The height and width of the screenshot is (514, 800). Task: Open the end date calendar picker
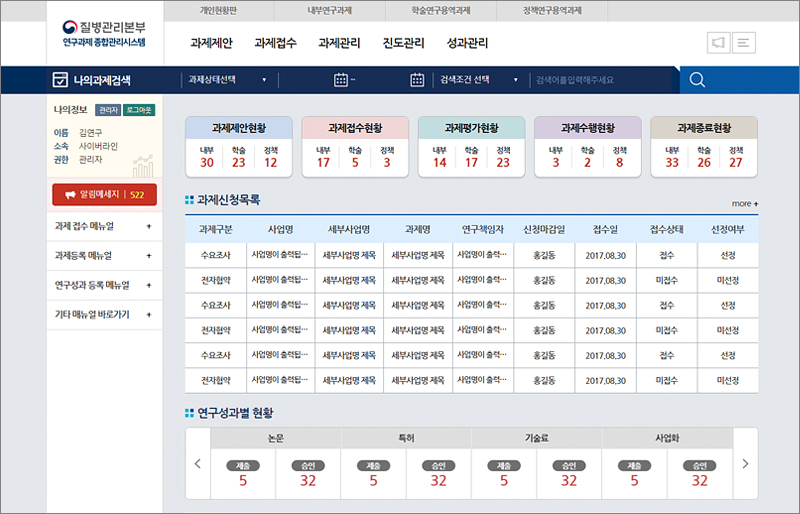pos(417,80)
